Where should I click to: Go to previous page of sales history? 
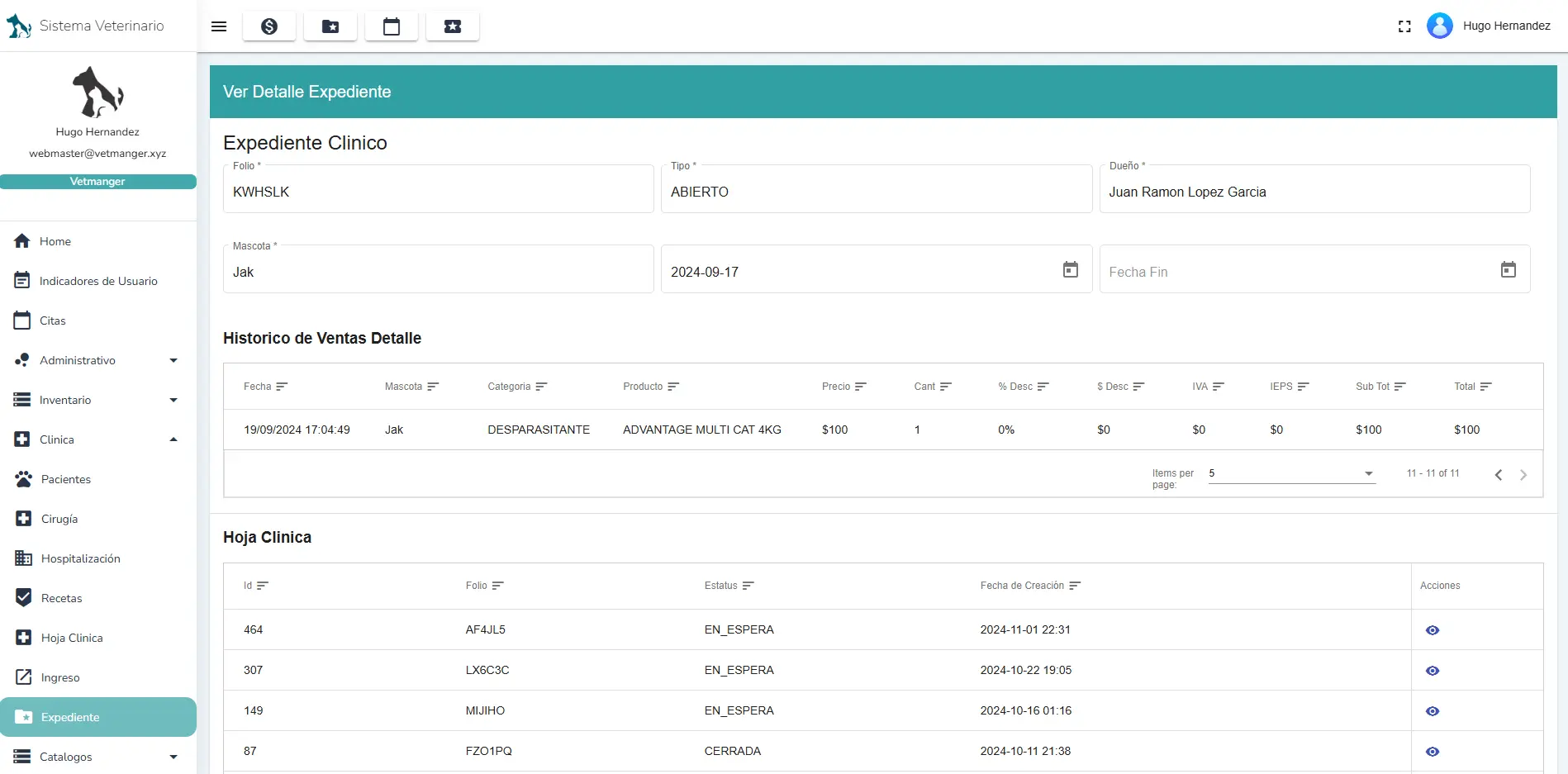(1499, 474)
